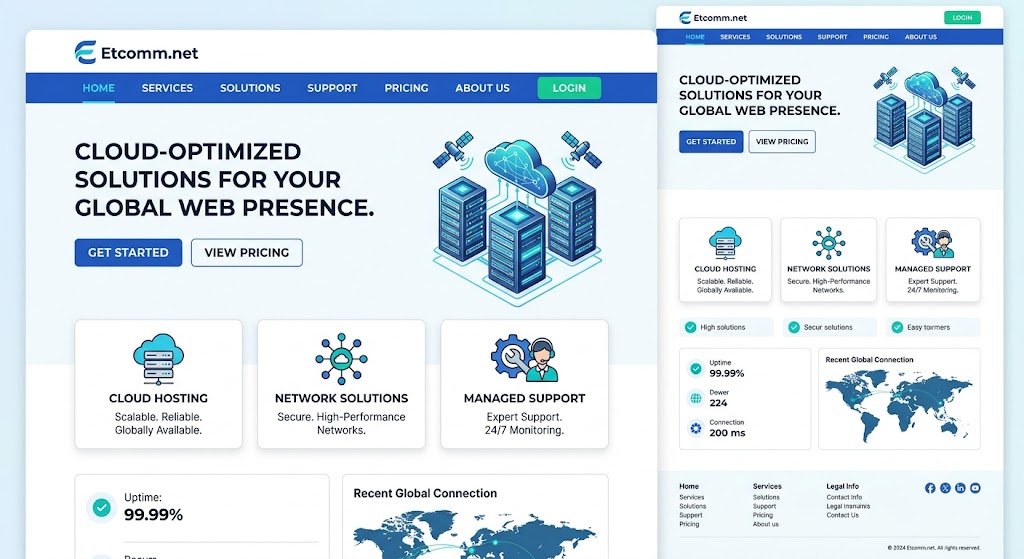Screen dimensions: 1024x559
Task: Open SOLUTIONS in the small preview navbar
Action: pyautogui.click(x=784, y=37)
